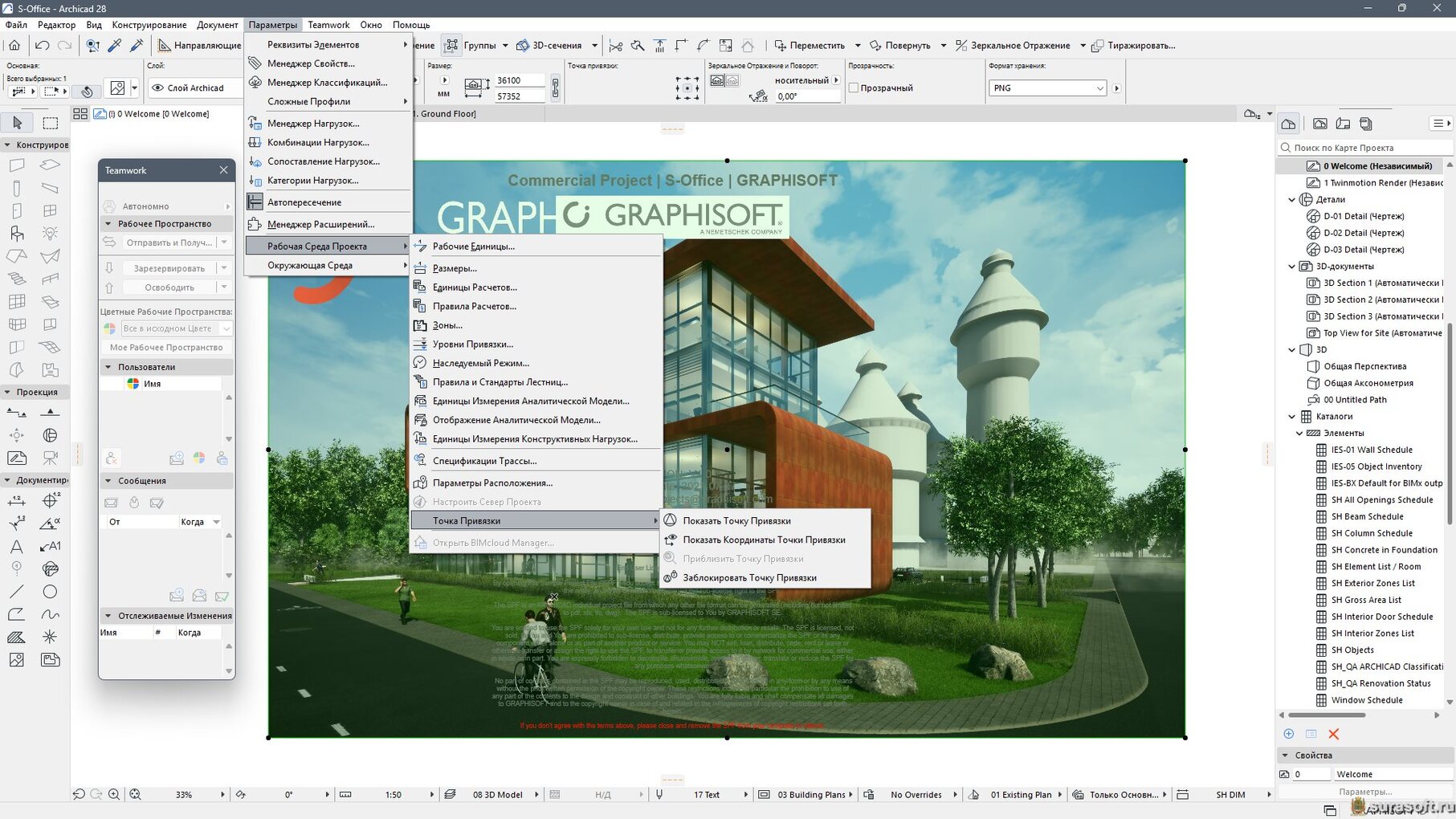The image size is (1456, 819).
Task: Click Мое Рабочее Пространство button
Action: [166, 348]
